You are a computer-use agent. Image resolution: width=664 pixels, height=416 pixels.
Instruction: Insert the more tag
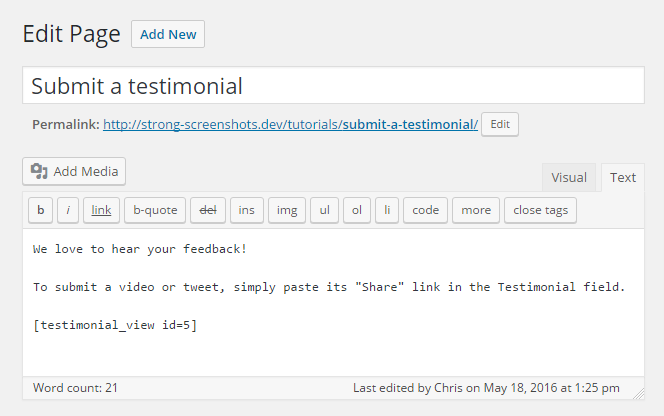[x=476, y=210]
